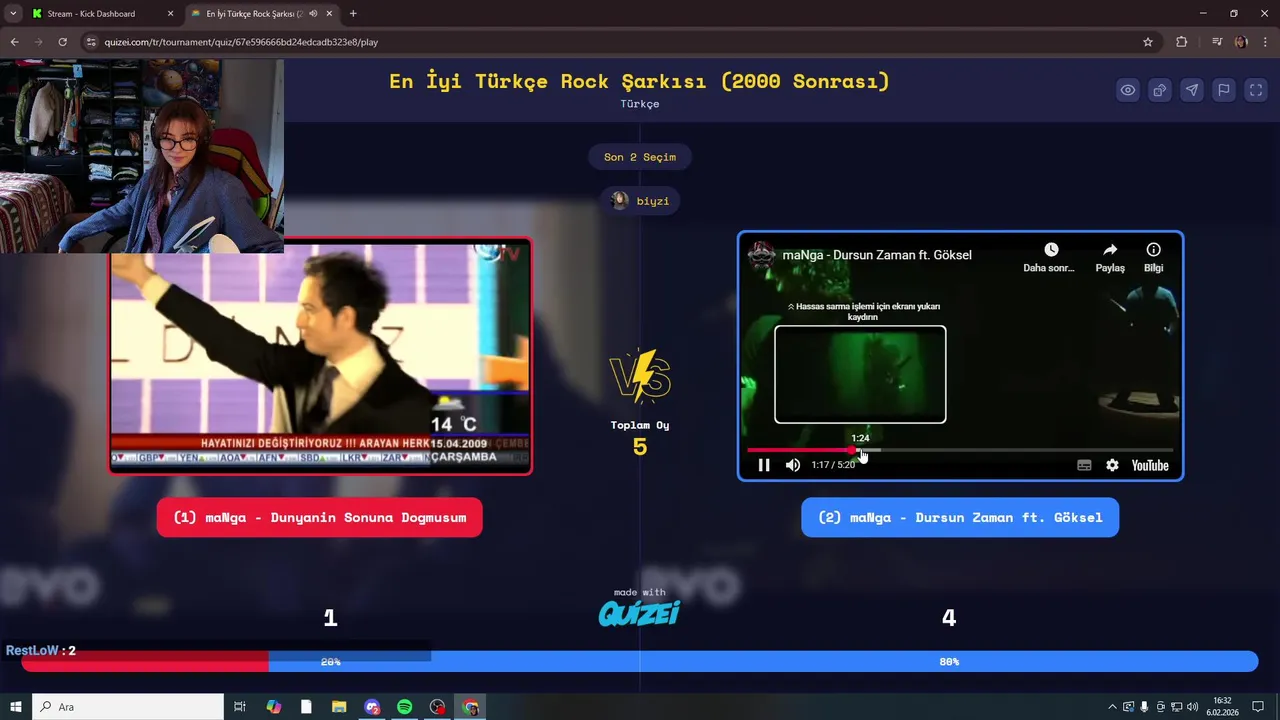Image resolution: width=1280 pixels, height=720 pixels.
Task: Click the seek preview thumbnail in YouTube player
Action: 860,374
